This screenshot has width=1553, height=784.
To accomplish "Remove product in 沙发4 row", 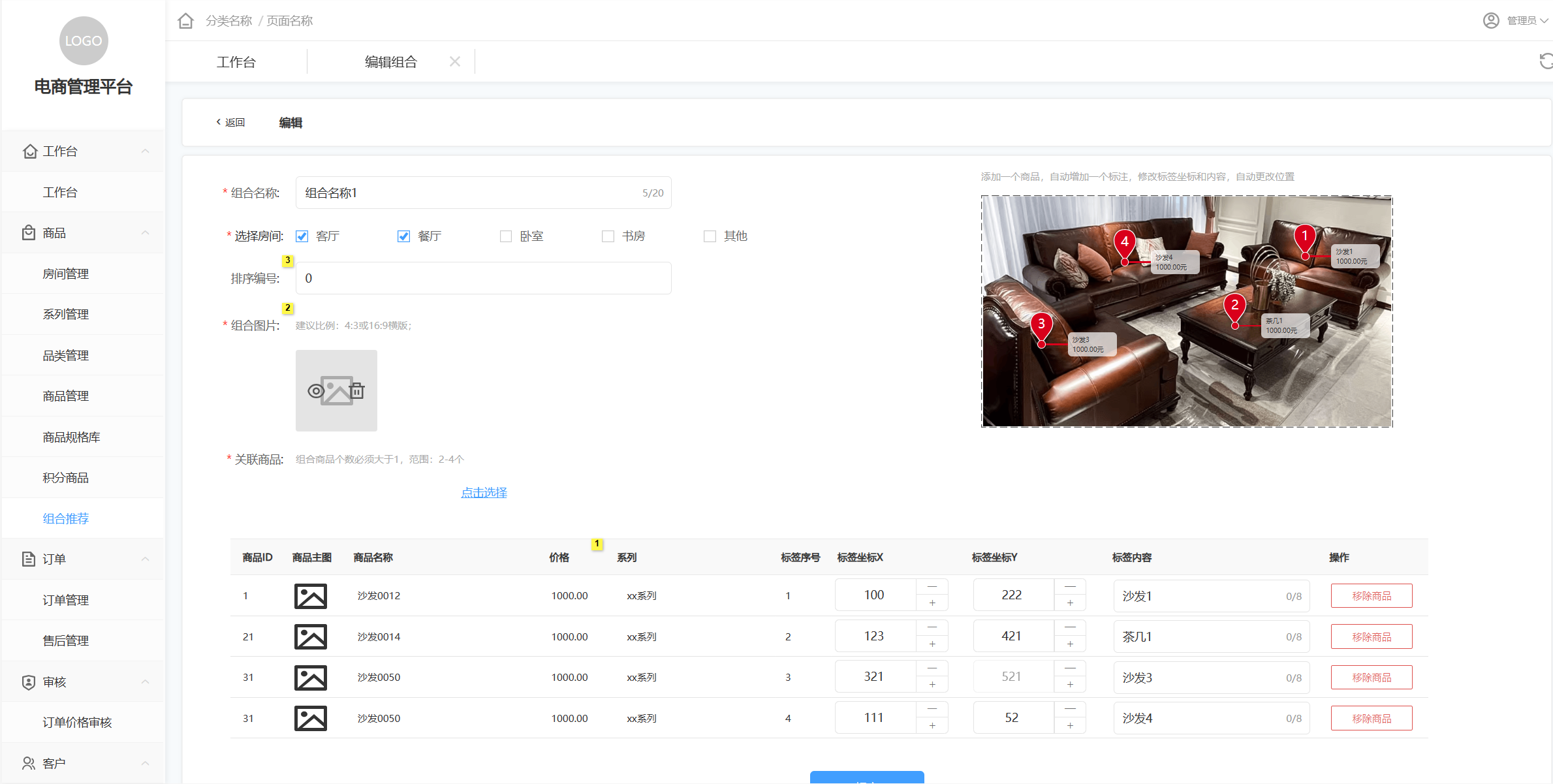I will click(1372, 719).
